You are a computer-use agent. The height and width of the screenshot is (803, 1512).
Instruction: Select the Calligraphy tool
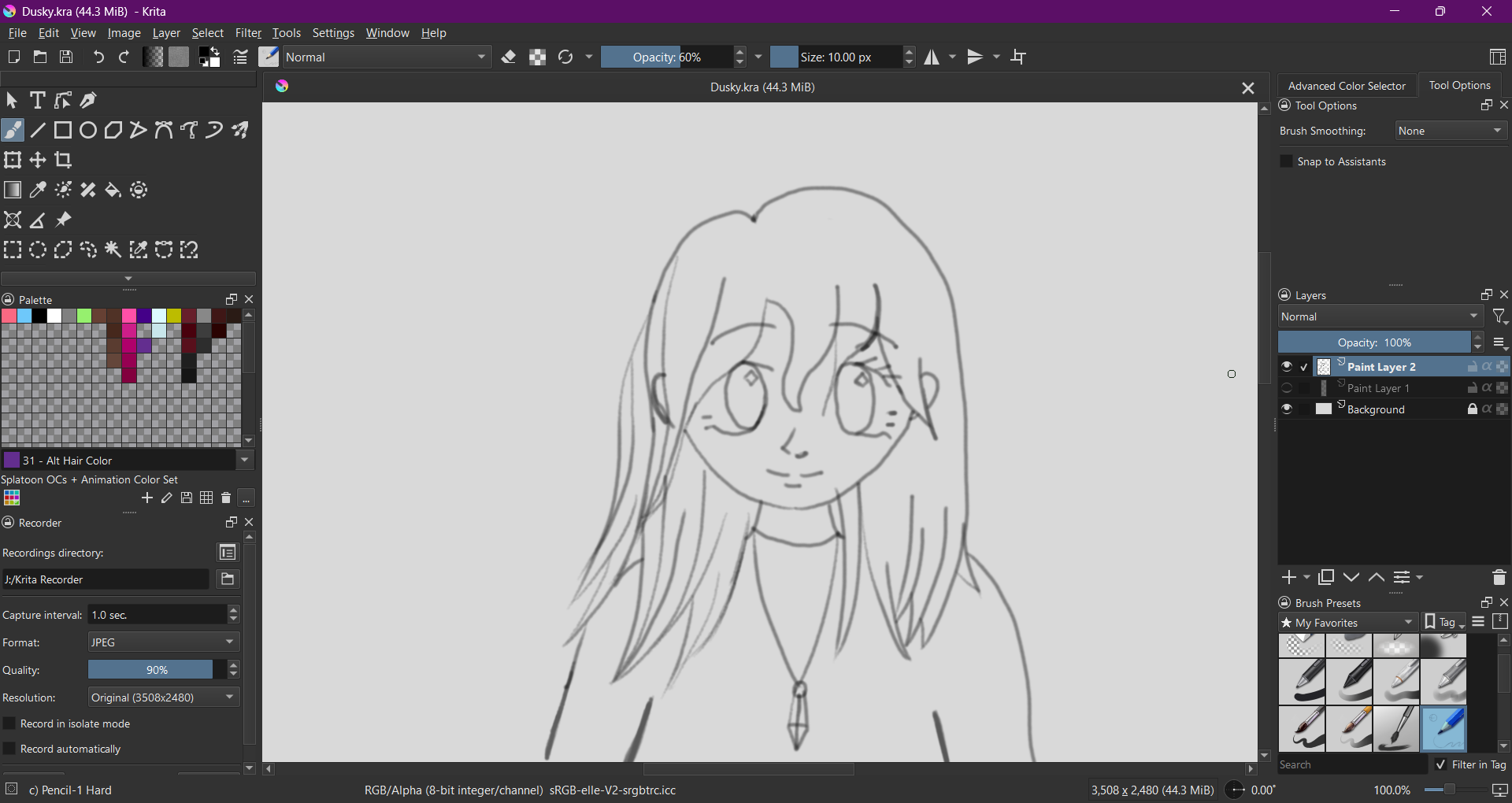pyautogui.click(x=88, y=101)
